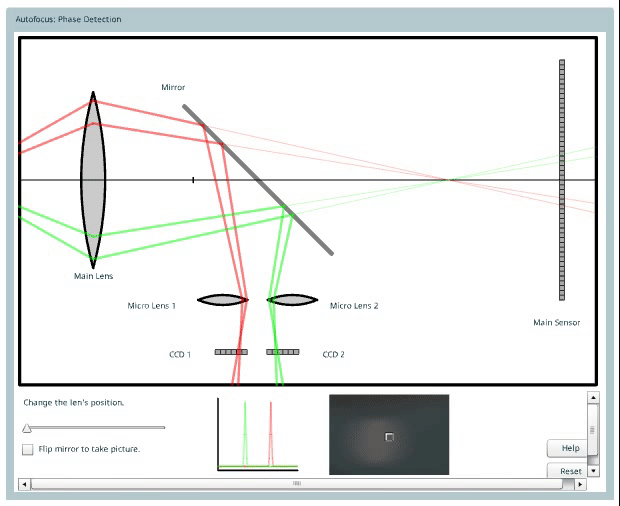Click the lens position slider track
Viewport: 620px width, 506px height.
coord(94,427)
